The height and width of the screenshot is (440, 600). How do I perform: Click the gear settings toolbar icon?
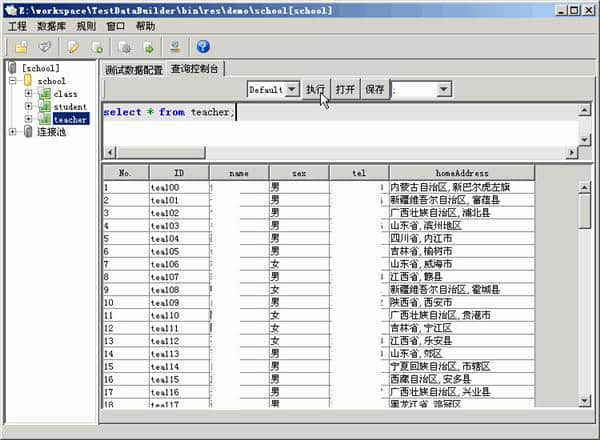tap(125, 47)
